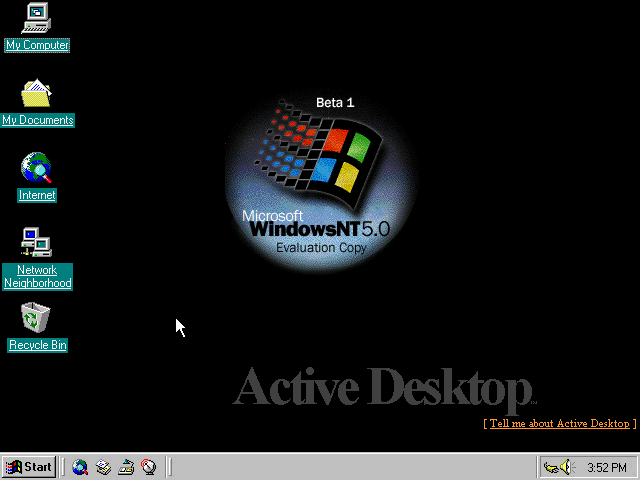Grab the Quick Launch toolbar handle

62,467
